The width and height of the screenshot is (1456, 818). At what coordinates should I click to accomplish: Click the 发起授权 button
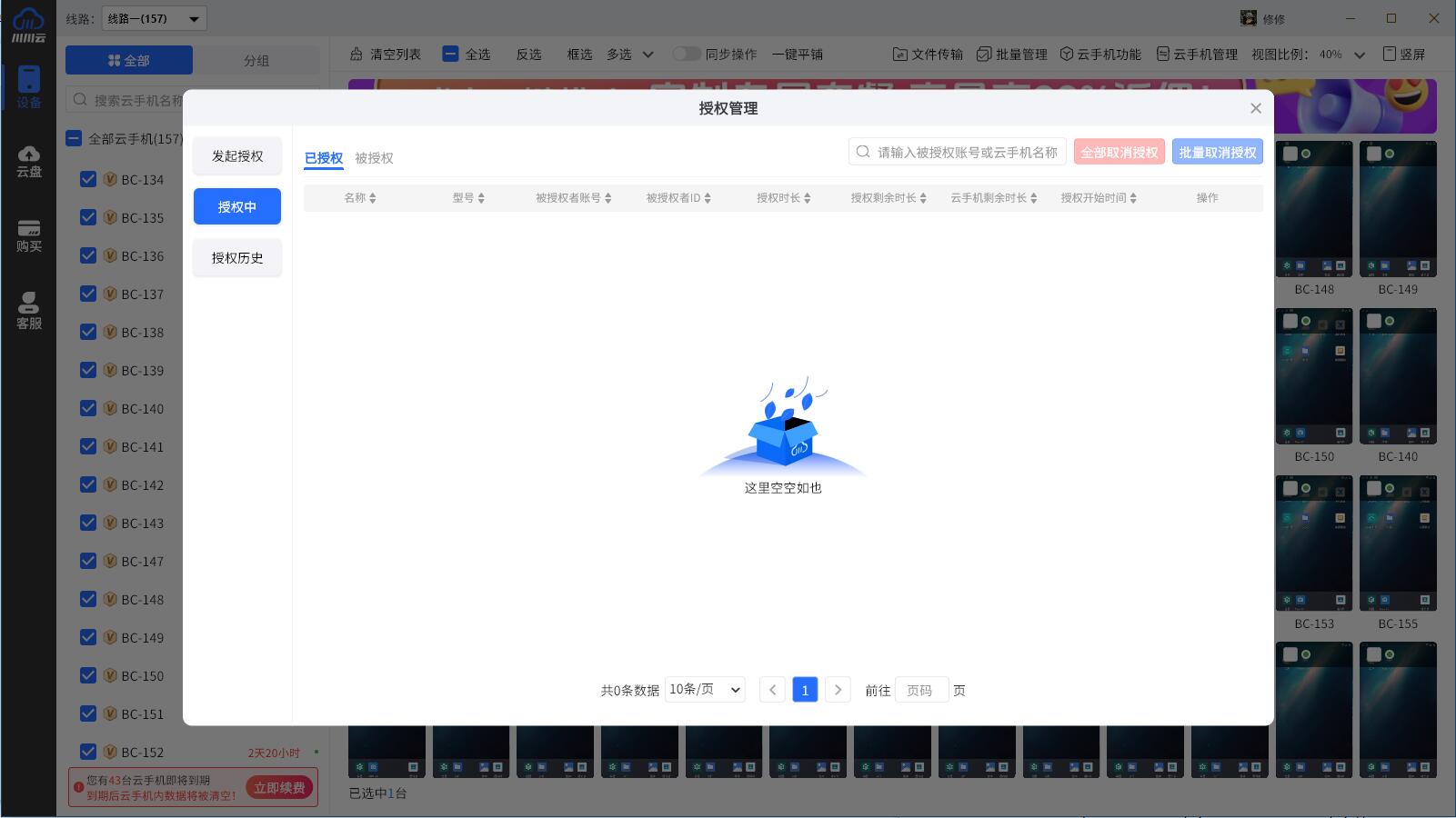pyautogui.click(x=237, y=156)
